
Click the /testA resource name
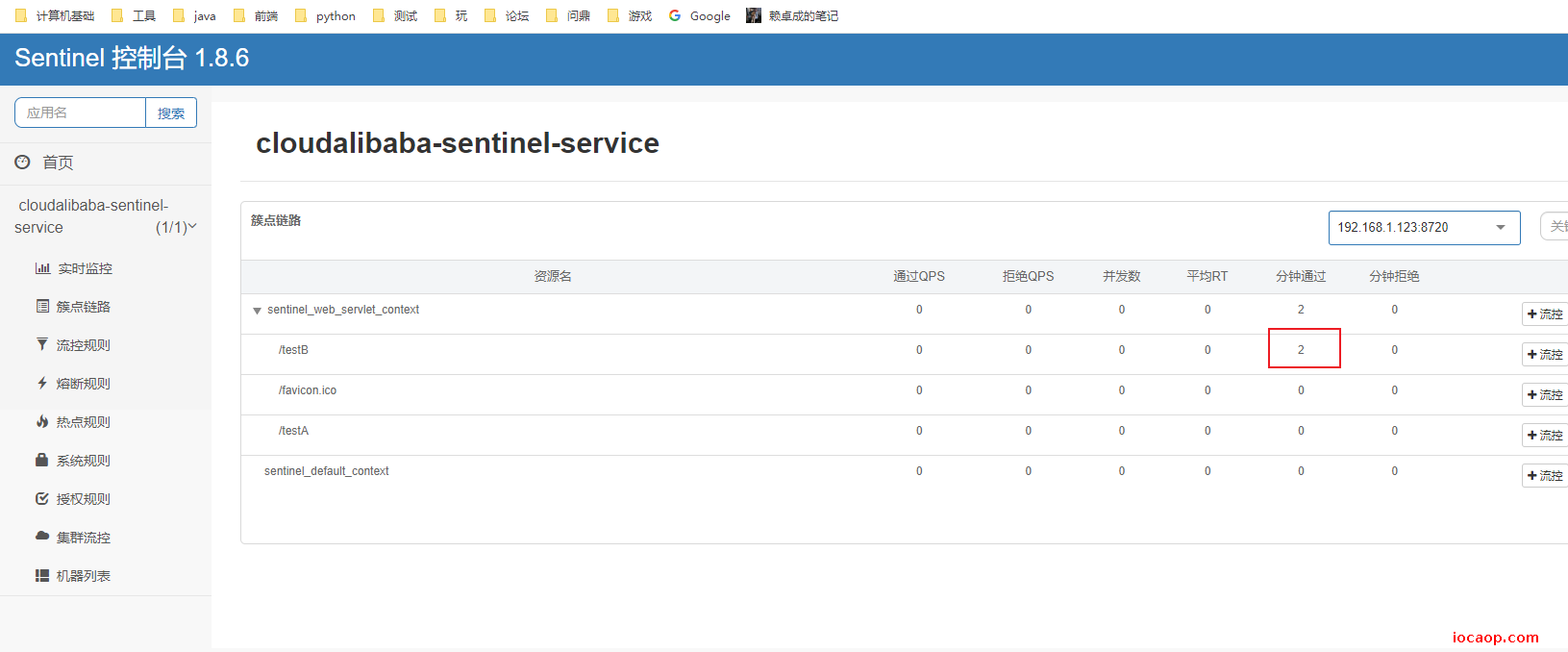click(x=293, y=431)
